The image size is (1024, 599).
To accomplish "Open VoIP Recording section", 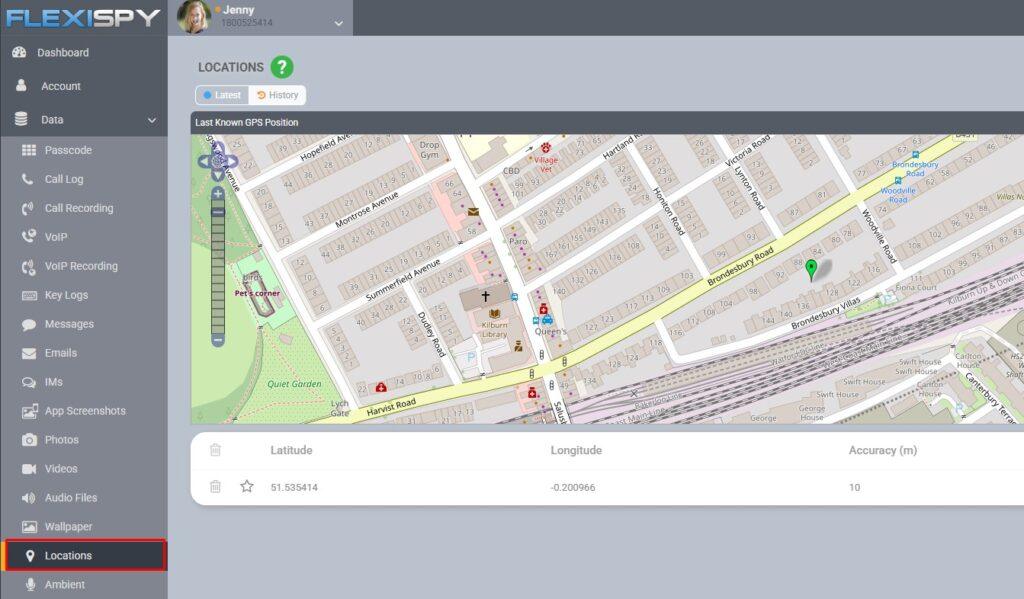I will 84,266.
